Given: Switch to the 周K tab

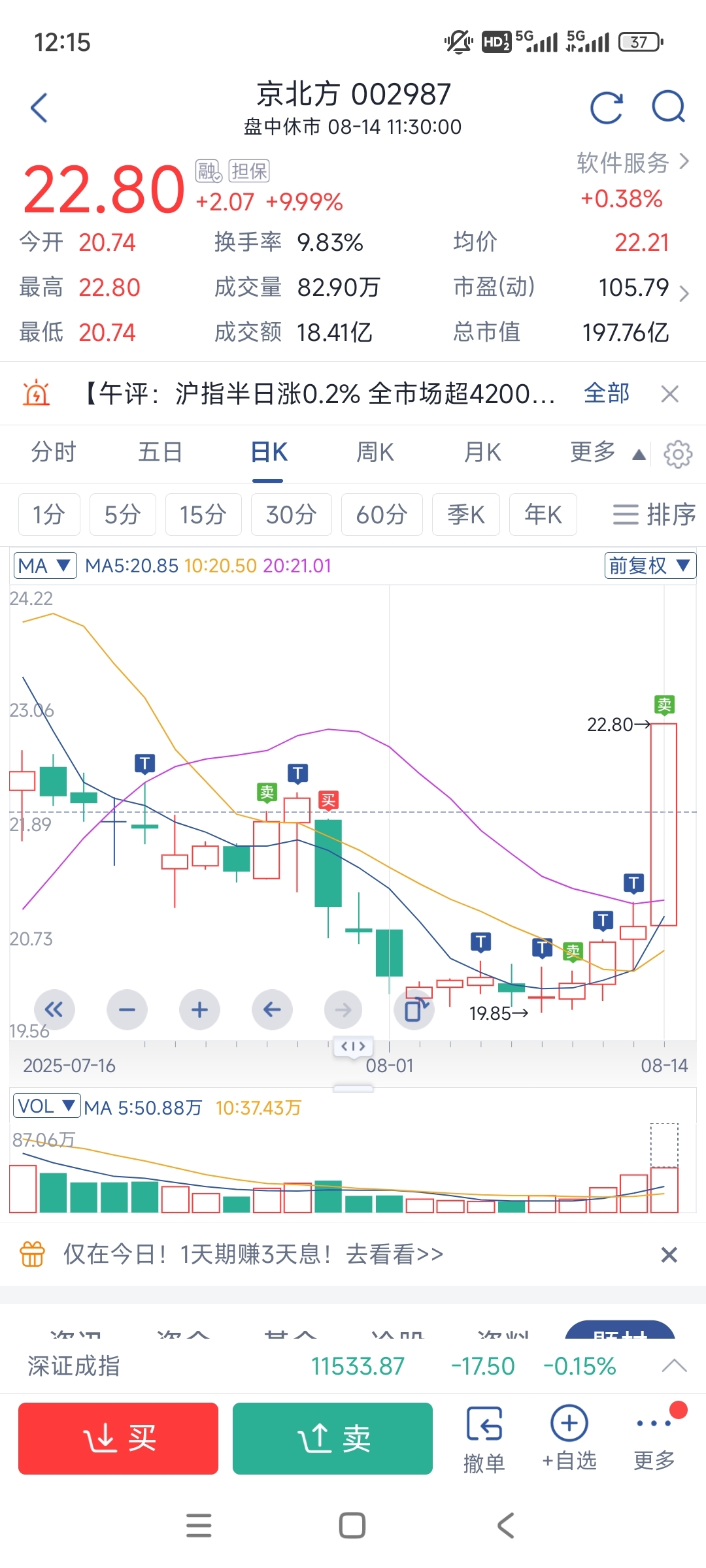Looking at the screenshot, I should coord(375,452).
